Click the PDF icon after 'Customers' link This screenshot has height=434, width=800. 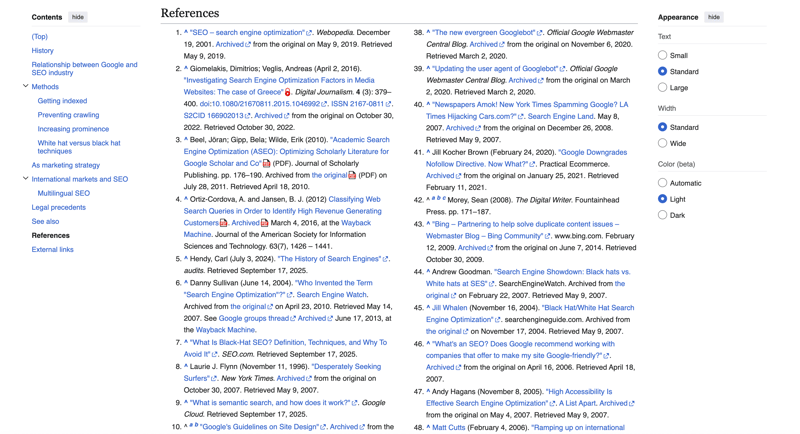tap(224, 223)
